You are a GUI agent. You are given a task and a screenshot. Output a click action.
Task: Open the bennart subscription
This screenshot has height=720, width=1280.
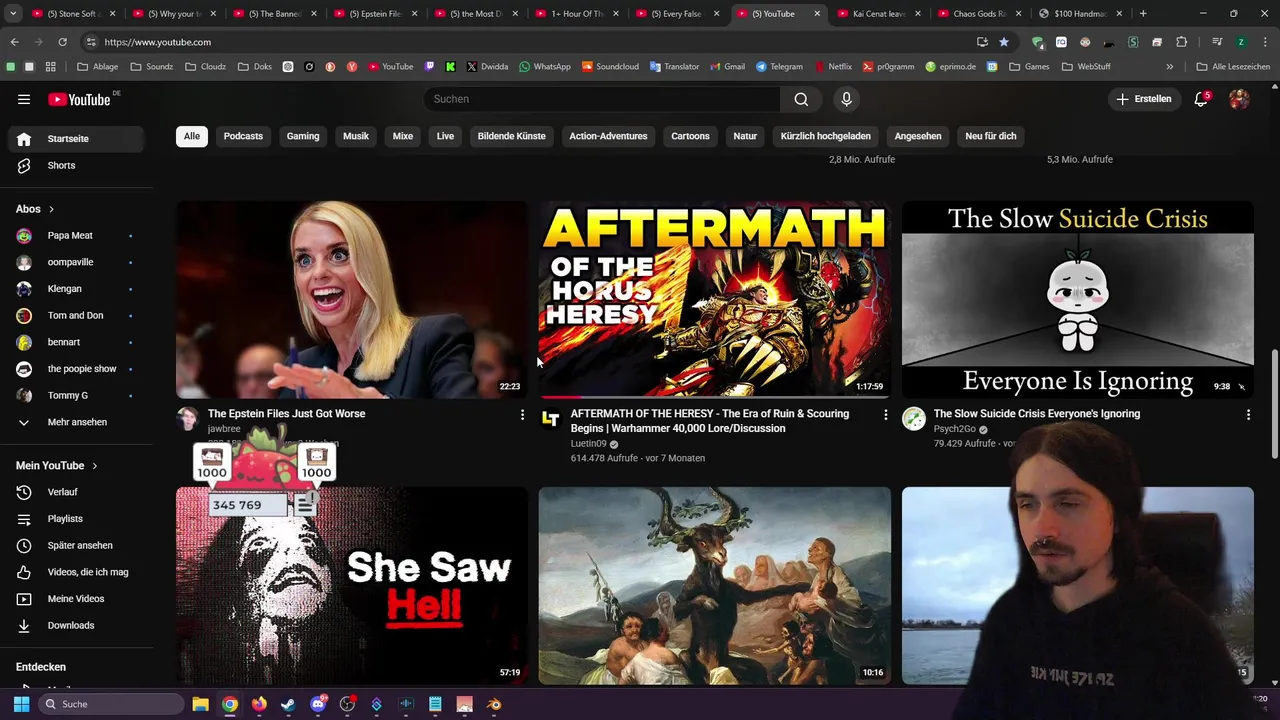point(76,342)
